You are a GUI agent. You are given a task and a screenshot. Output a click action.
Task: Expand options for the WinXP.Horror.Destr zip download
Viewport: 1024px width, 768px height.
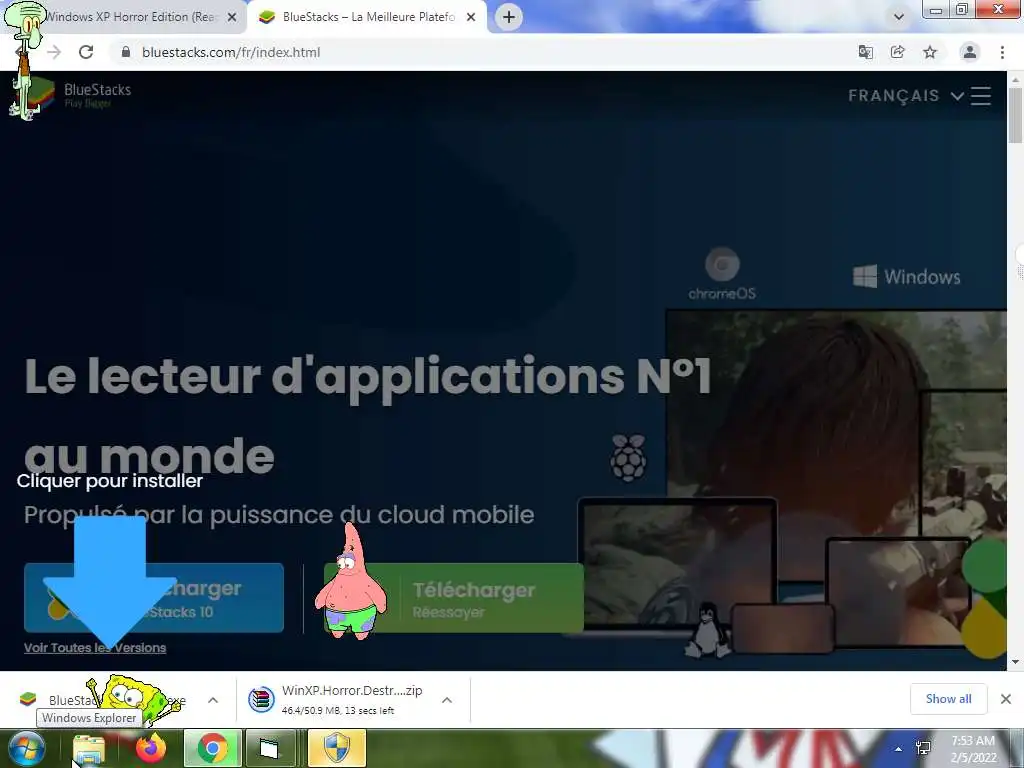click(x=447, y=700)
